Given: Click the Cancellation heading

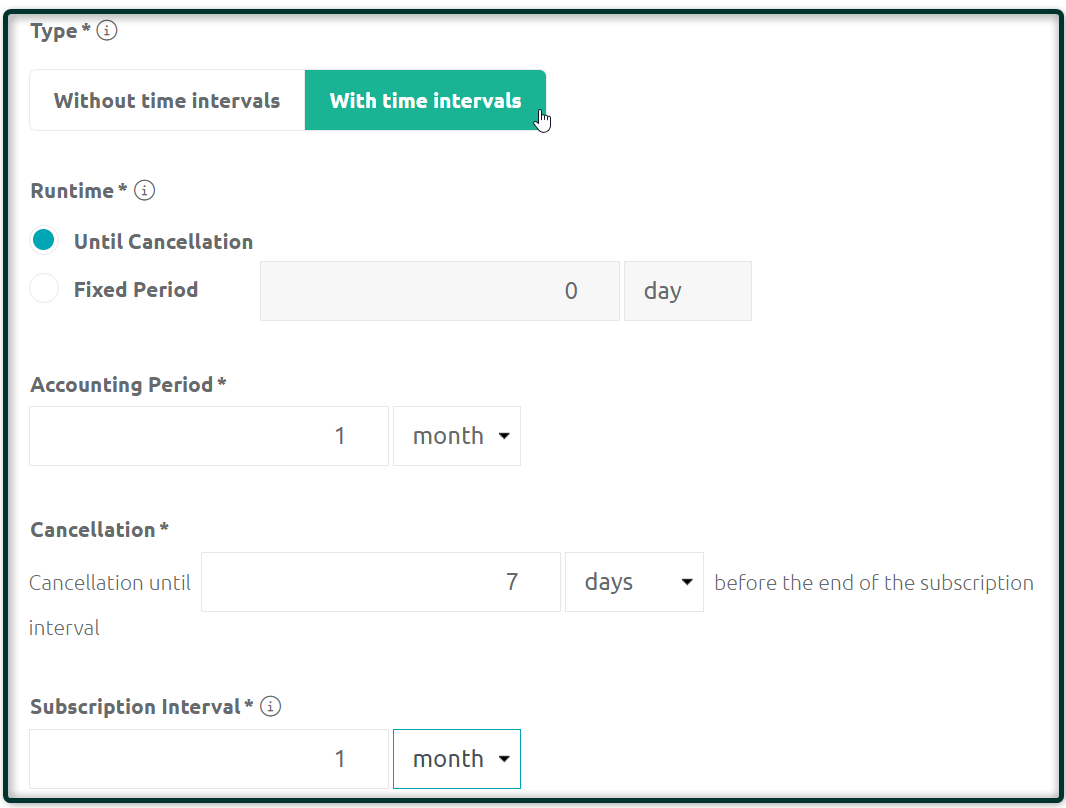Looking at the screenshot, I should click(x=99, y=529).
